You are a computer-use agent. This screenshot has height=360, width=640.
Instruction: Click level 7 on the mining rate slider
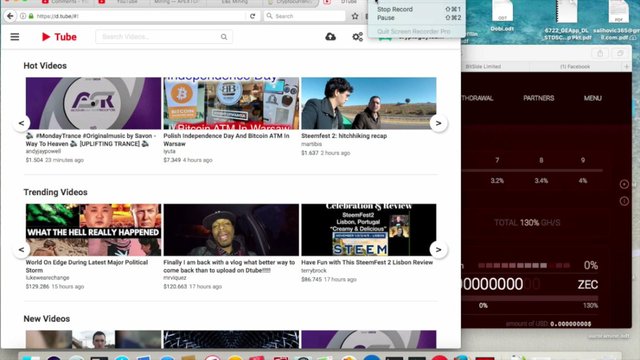click(x=497, y=160)
